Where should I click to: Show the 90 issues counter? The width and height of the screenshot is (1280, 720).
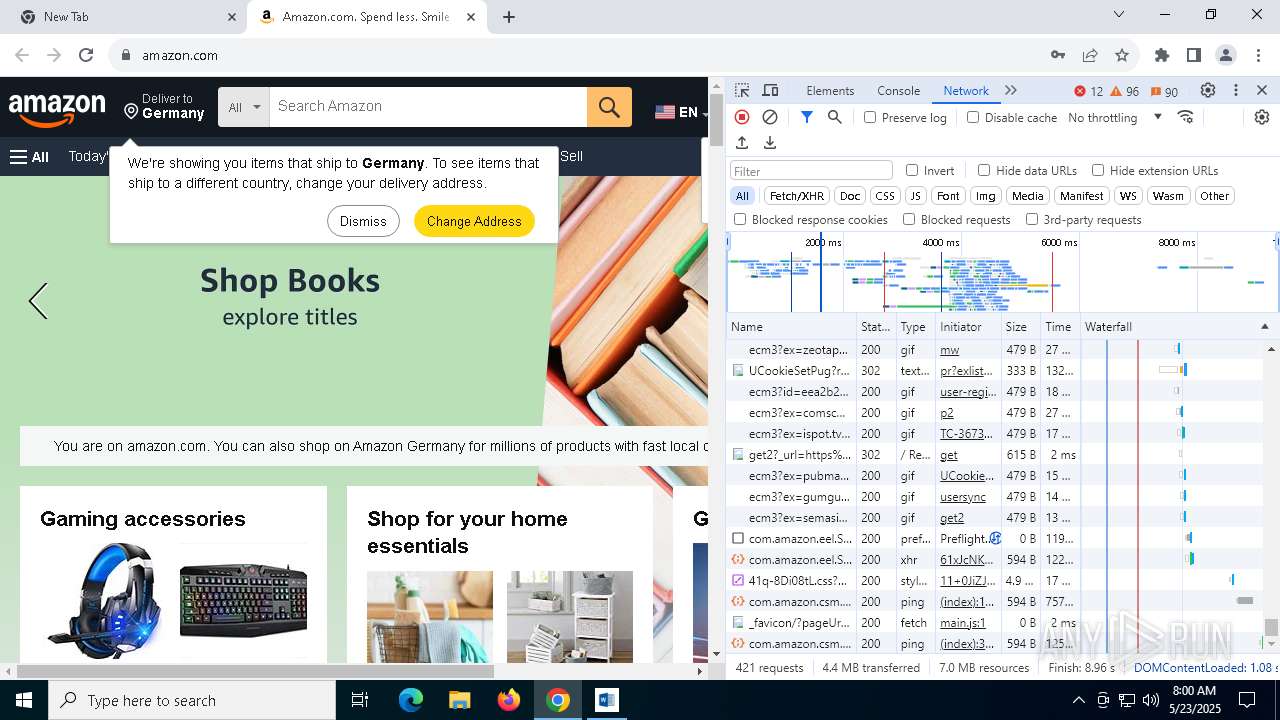(1164, 91)
